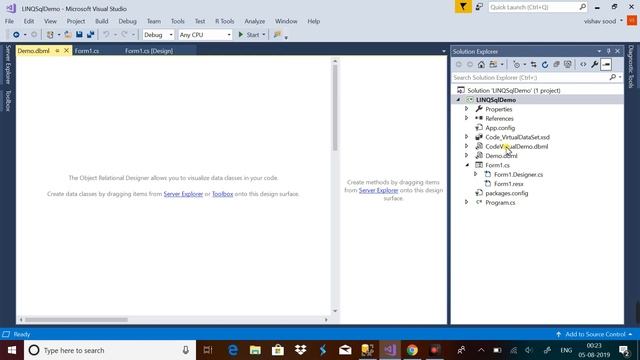Toggle Preview Selected Items icon

tap(606, 64)
